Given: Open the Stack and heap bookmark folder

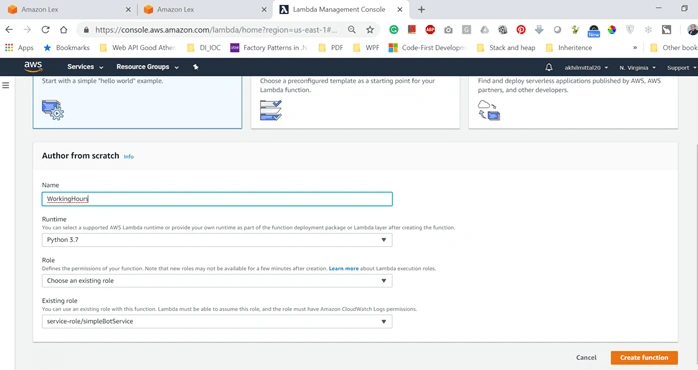Looking at the screenshot, I should (506, 48).
